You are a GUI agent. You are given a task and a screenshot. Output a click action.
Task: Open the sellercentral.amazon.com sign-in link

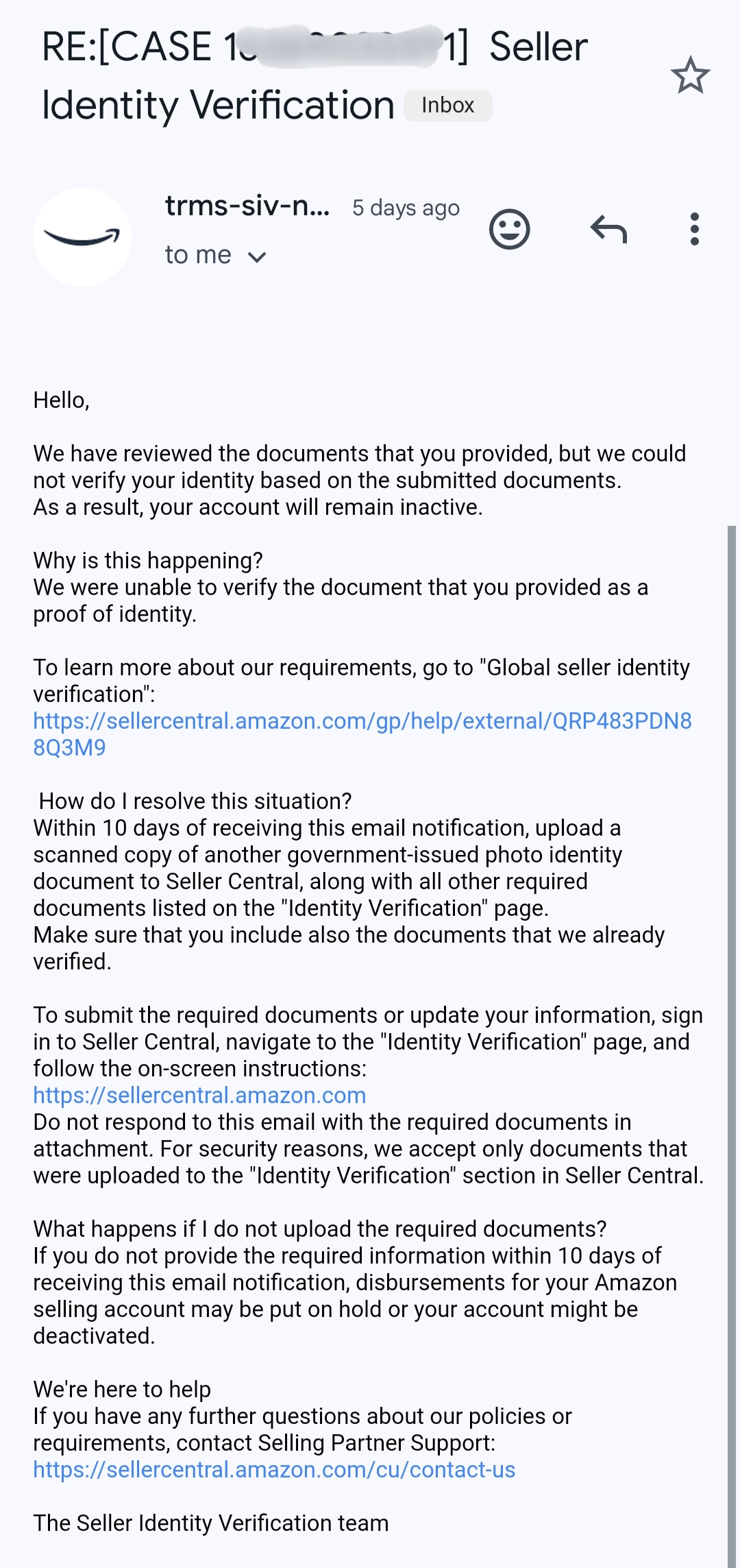pyautogui.click(x=199, y=1096)
